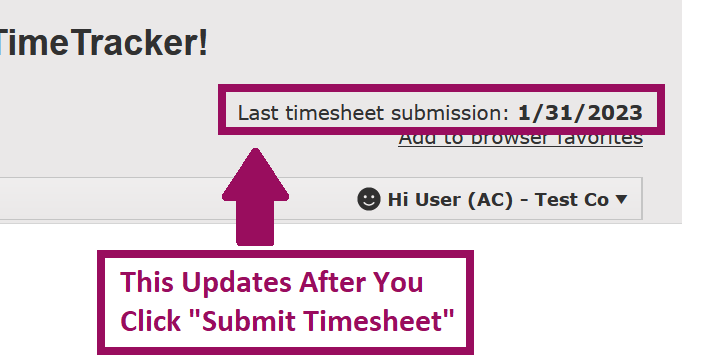Click the "(AC)" text in the user menu
Screen dimensions: 704x362
coord(490,200)
